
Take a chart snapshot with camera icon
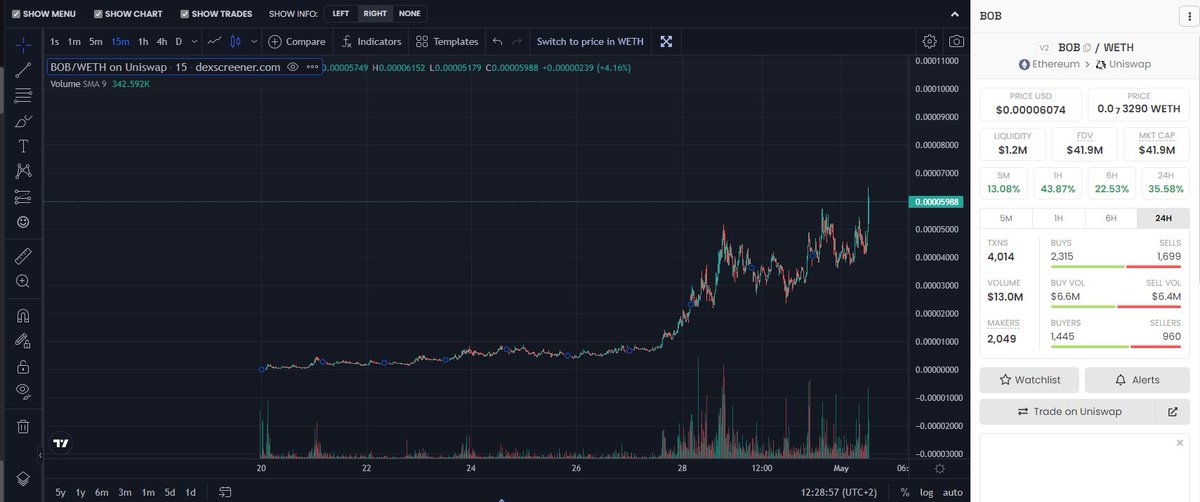click(x=956, y=42)
